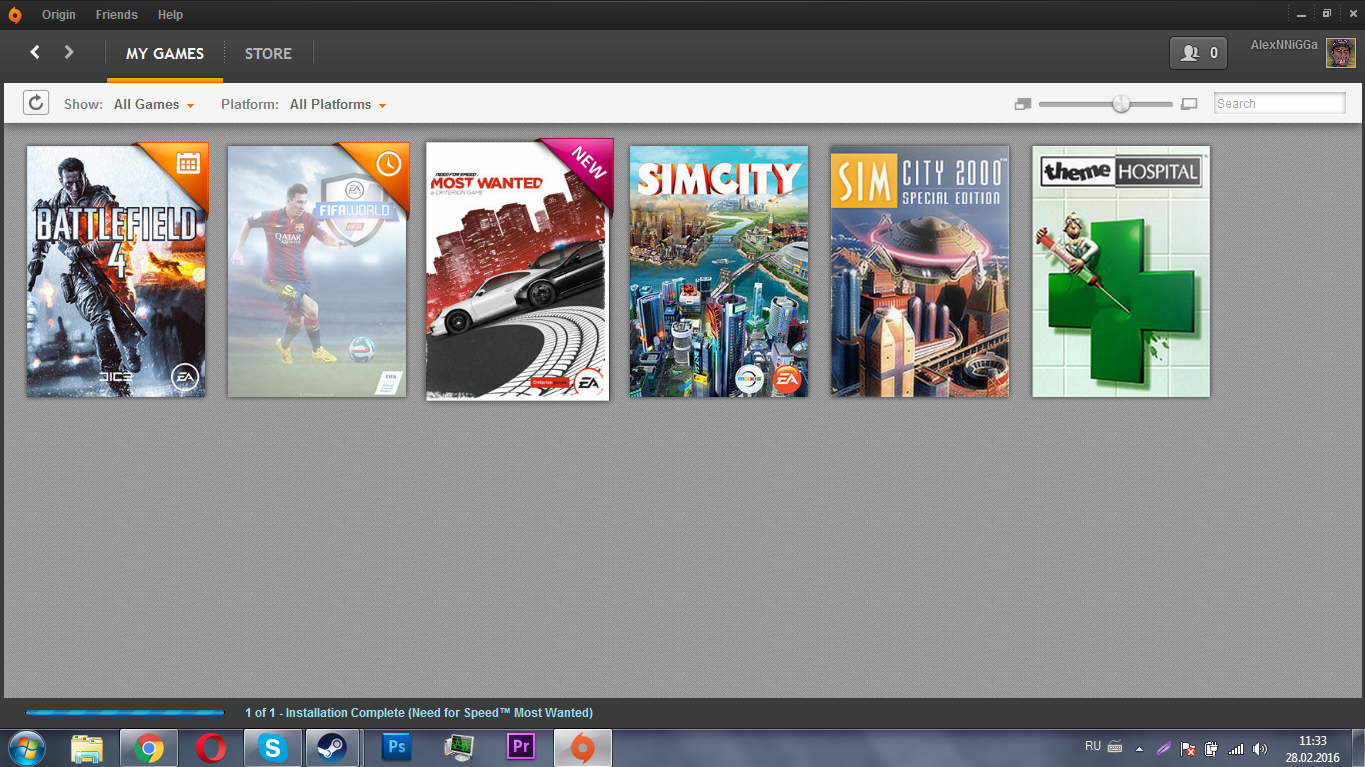Open Steam from taskbar

[x=331, y=748]
